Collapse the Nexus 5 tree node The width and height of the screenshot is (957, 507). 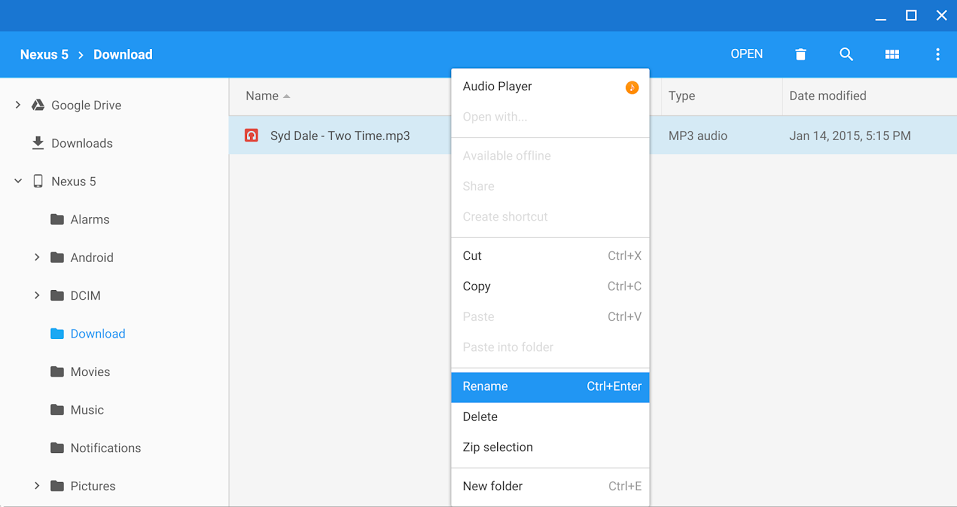(18, 181)
